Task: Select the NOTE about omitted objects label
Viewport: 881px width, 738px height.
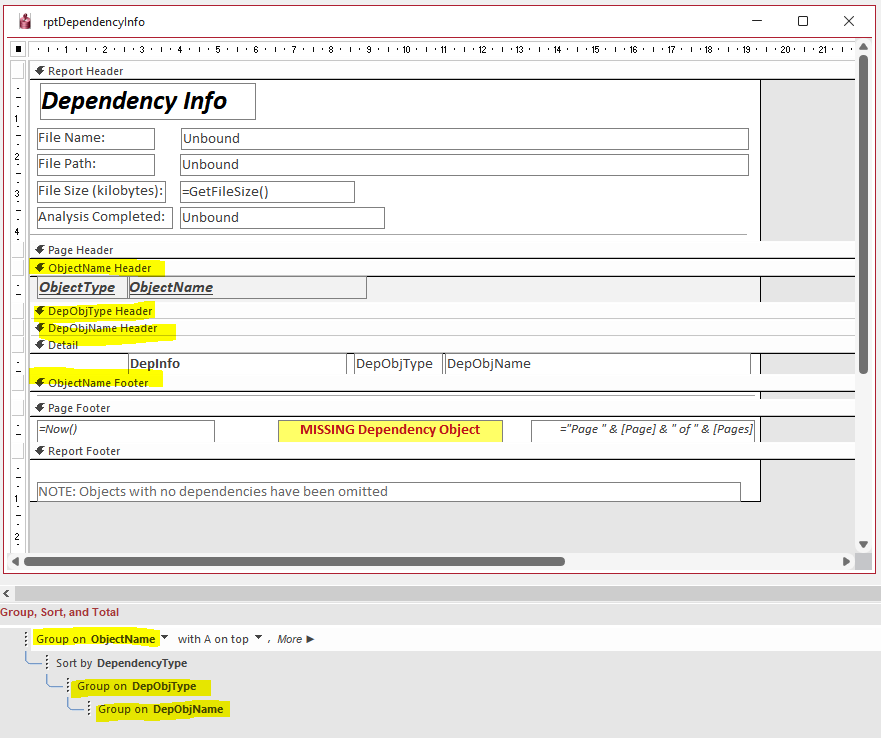Action: [x=389, y=492]
